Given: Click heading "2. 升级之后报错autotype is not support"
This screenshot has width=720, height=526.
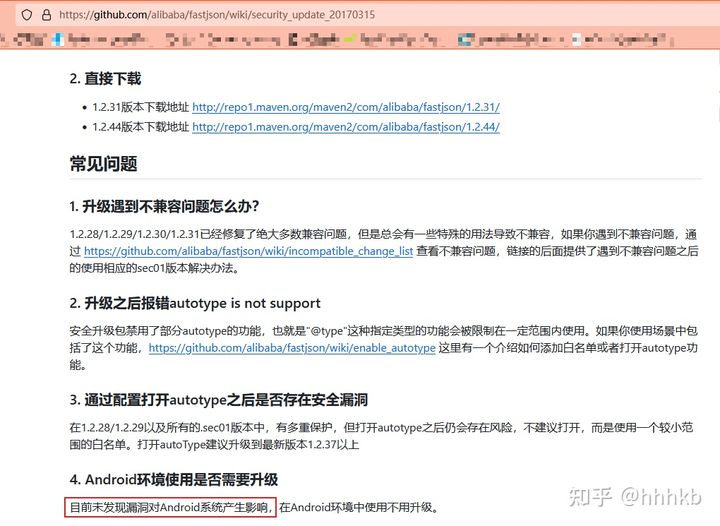Looking at the screenshot, I should click(195, 303).
